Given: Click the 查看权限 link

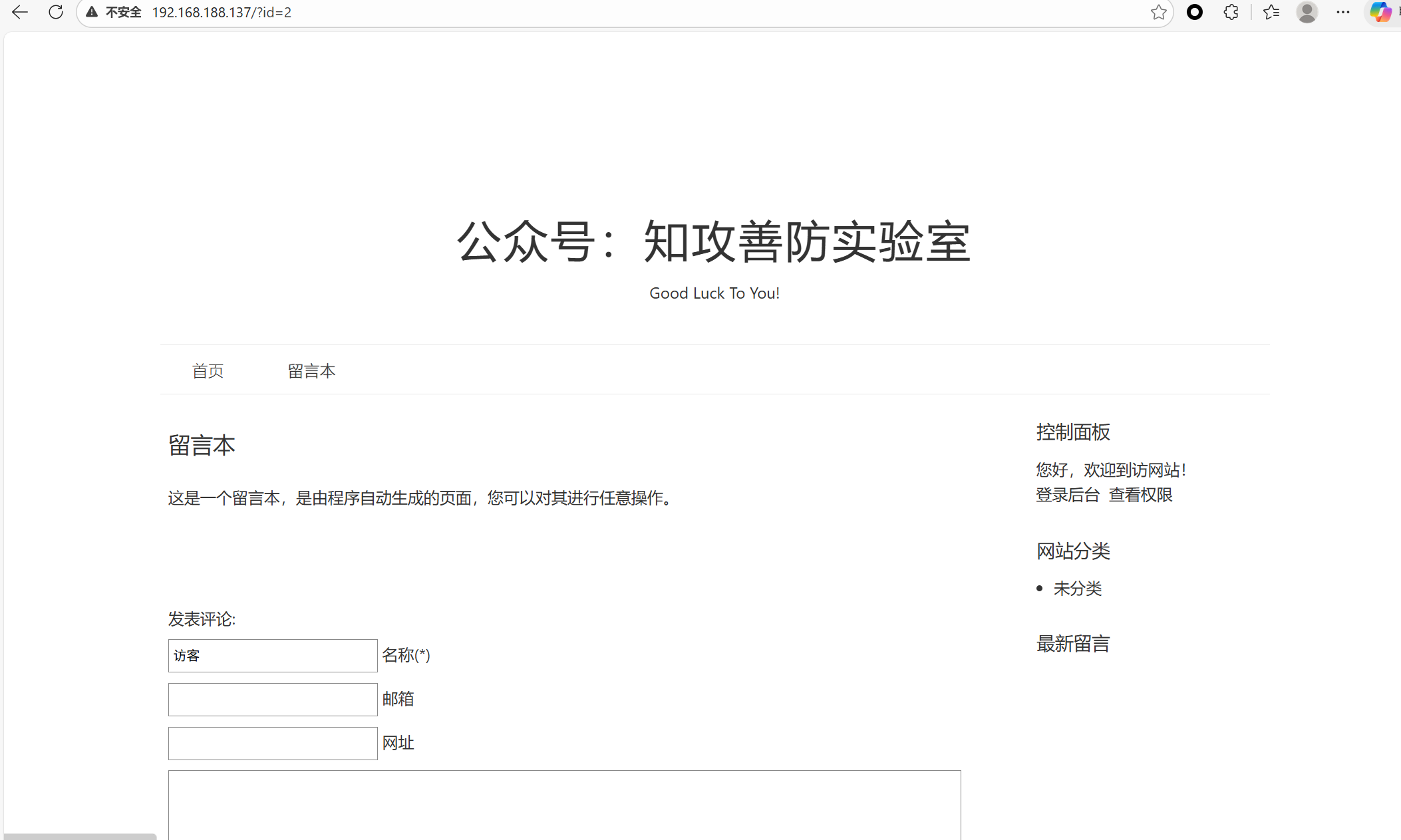Looking at the screenshot, I should 1140,495.
